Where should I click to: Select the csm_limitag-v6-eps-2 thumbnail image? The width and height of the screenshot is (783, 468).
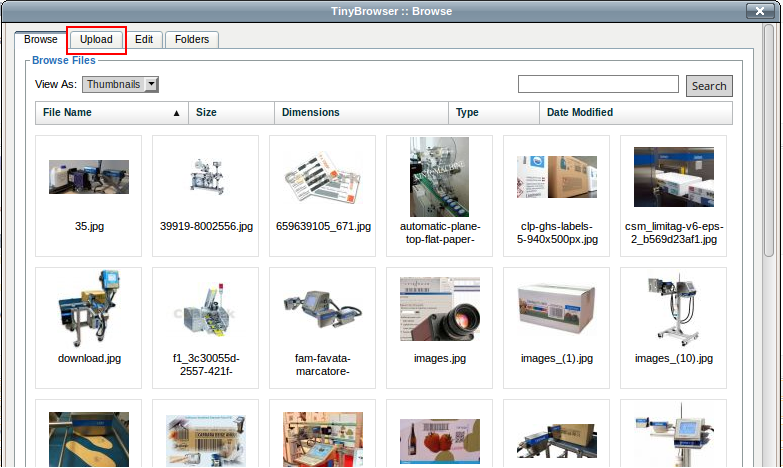[x=674, y=177]
